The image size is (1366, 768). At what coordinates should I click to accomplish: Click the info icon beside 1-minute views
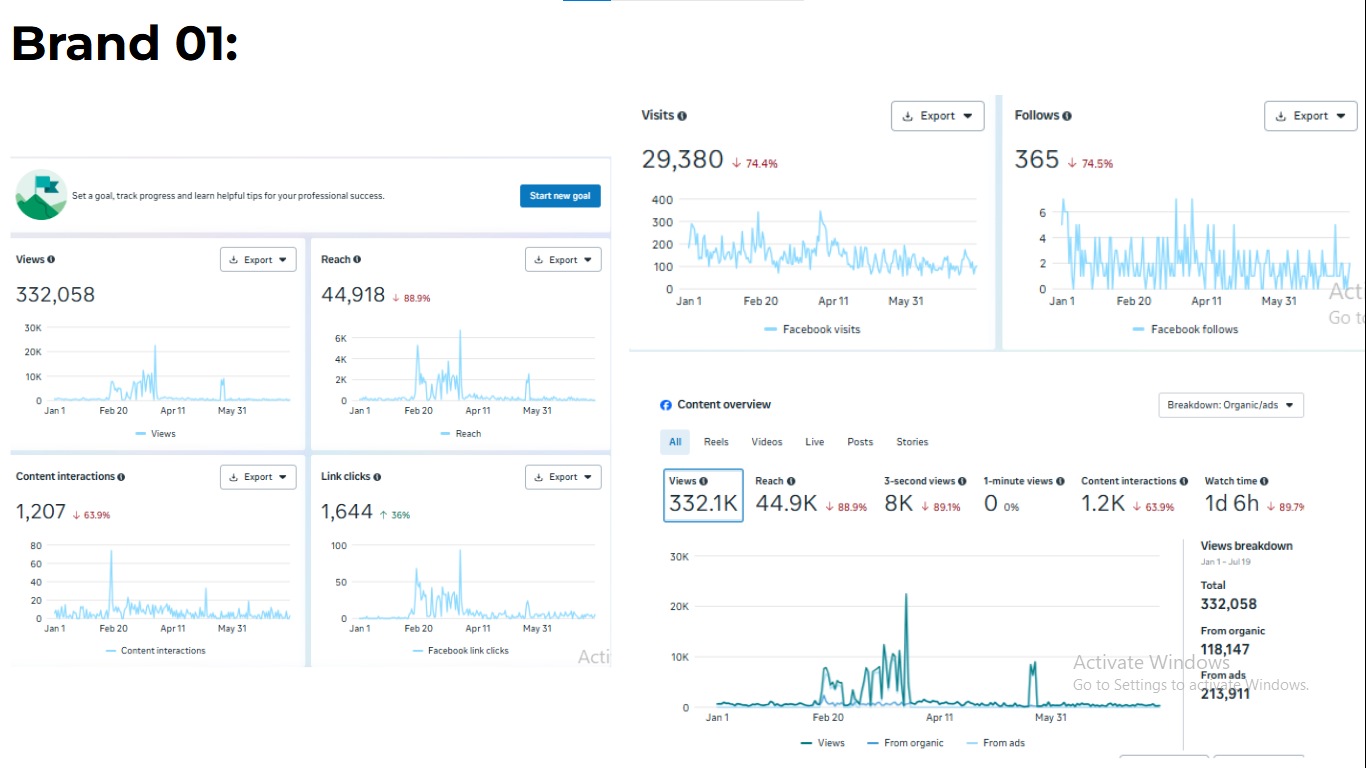pyautogui.click(x=1060, y=481)
